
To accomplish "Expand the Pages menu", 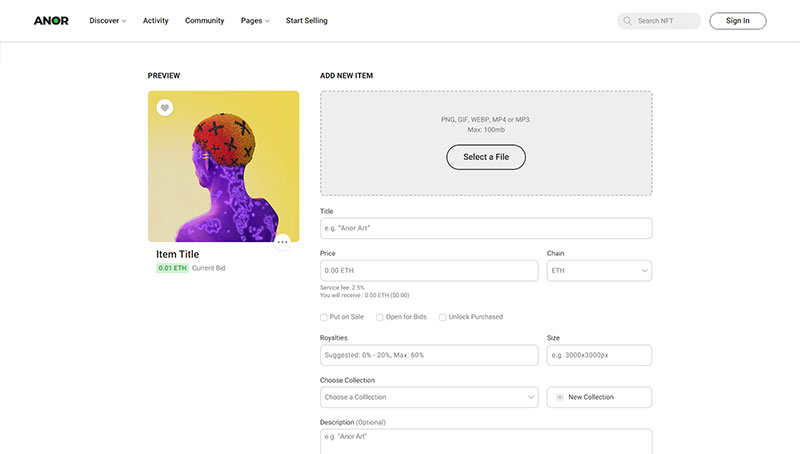I will 255,20.
